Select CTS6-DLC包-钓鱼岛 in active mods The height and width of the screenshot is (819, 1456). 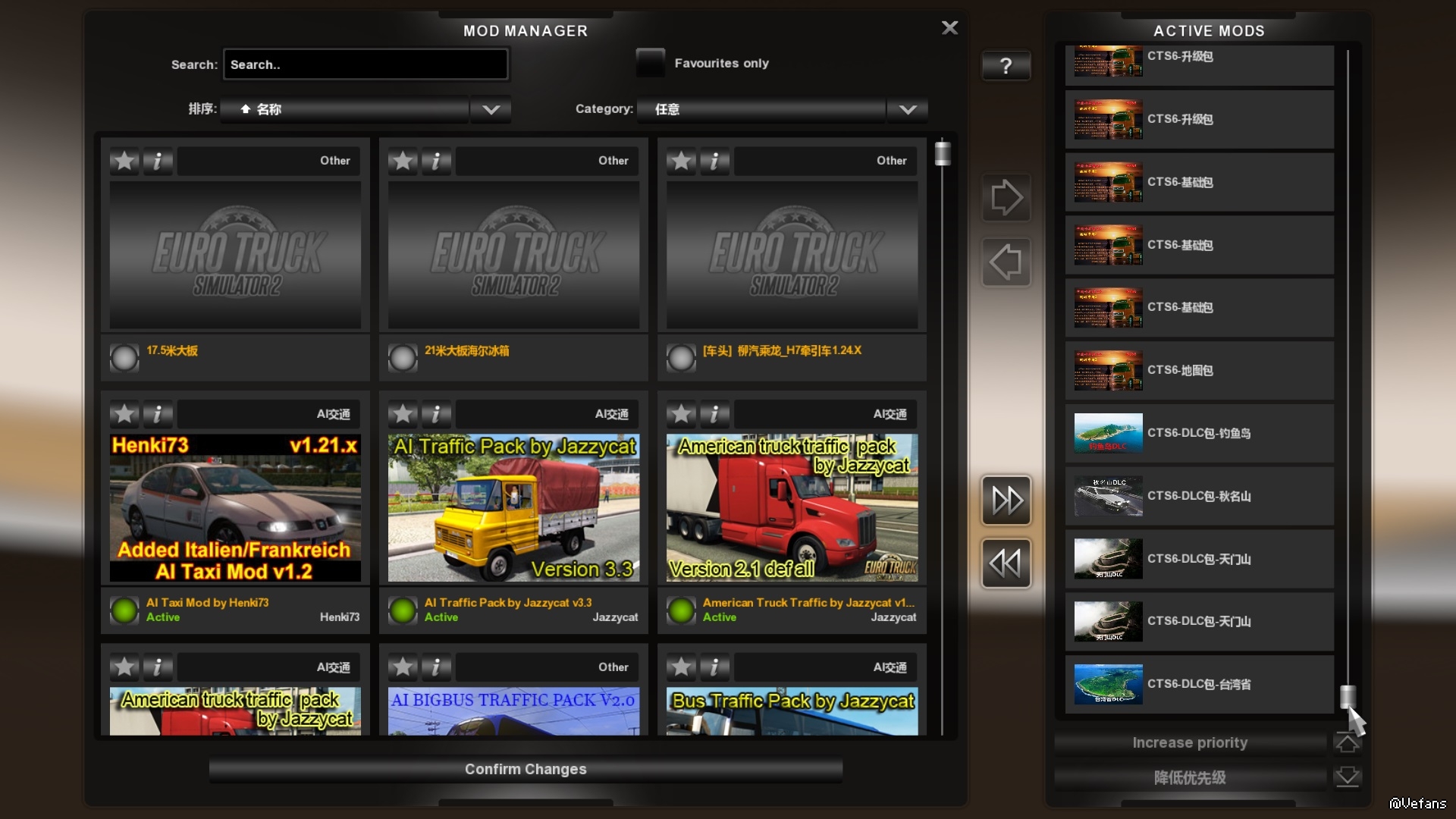(x=1199, y=433)
